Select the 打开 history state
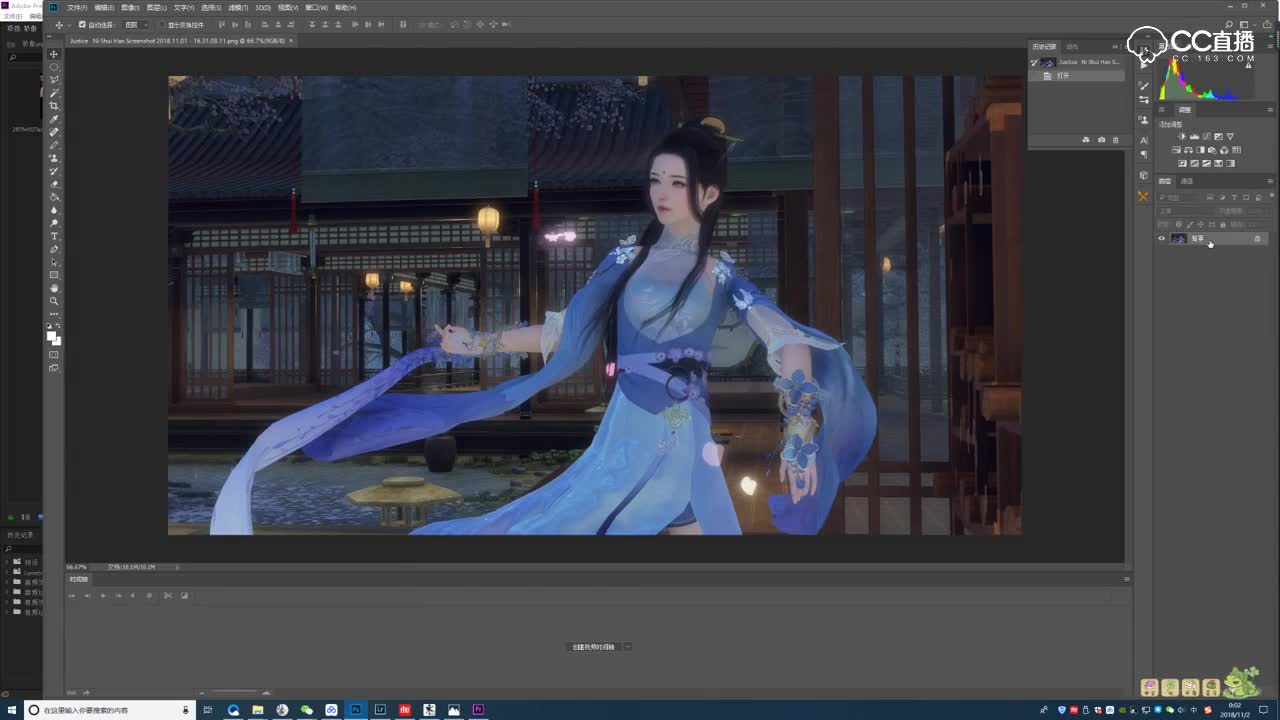The width and height of the screenshot is (1280, 720). pyautogui.click(x=1078, y=76)
